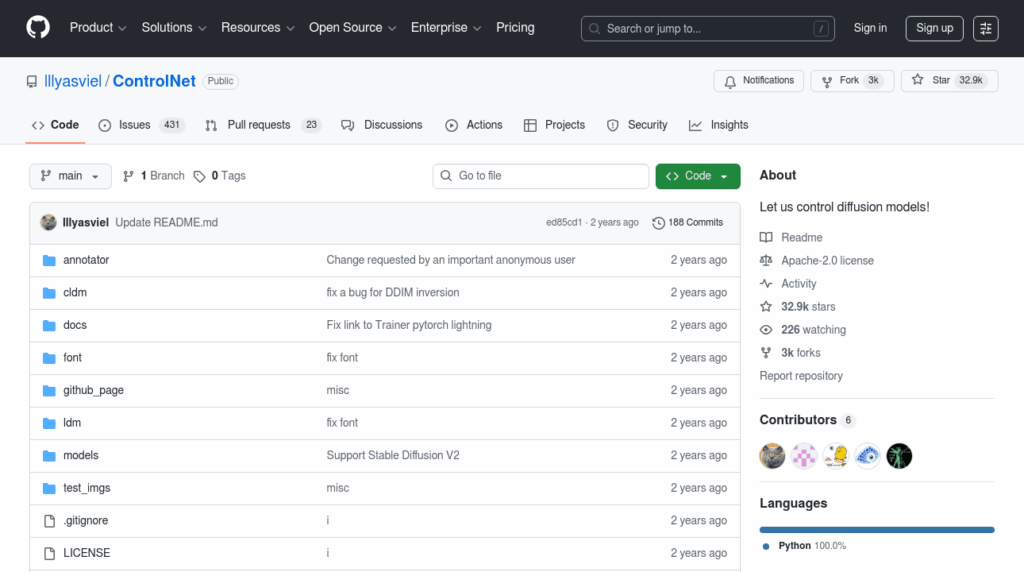Click the pink checkered contributor avatar

pos(804,456)
